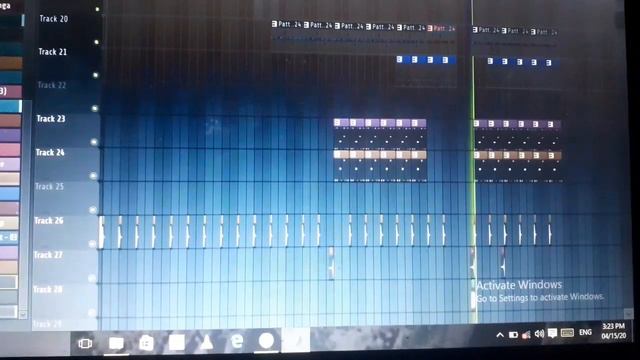Viewport: 640px width, 360px height.
Task: Select the Track 24 header label
Action: point(50,153)
